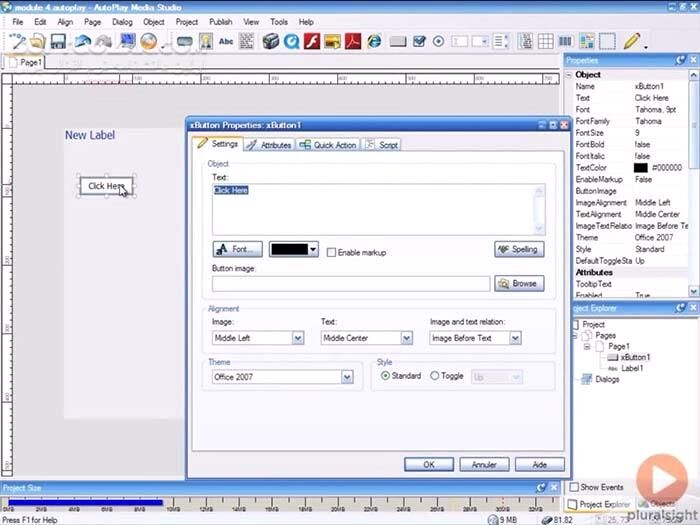Open the Publish menu
Screen dimensions: 700x525
[x=220, y=21]
